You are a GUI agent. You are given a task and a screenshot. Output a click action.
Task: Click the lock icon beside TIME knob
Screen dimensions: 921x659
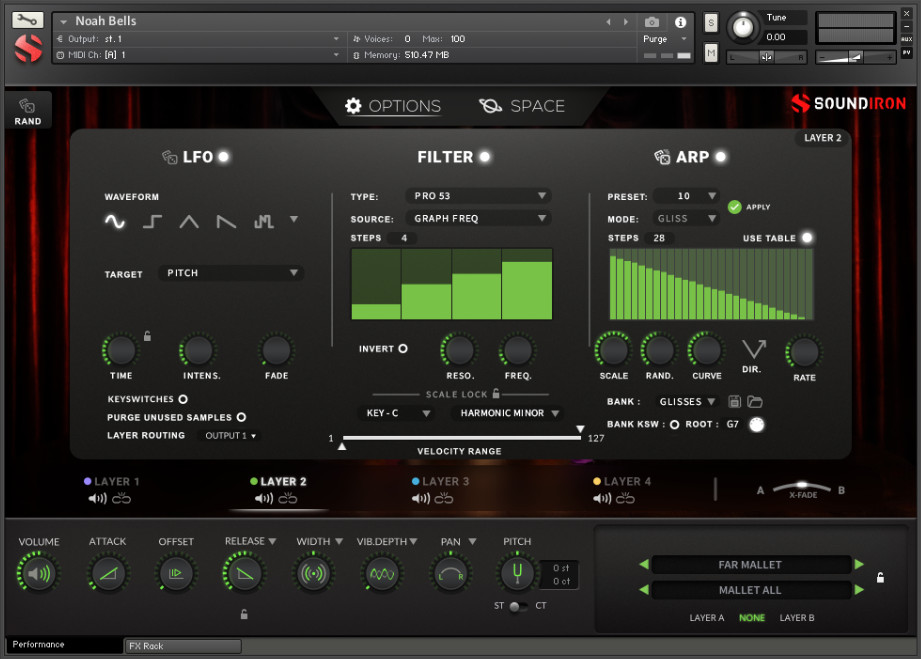point(147,336)
